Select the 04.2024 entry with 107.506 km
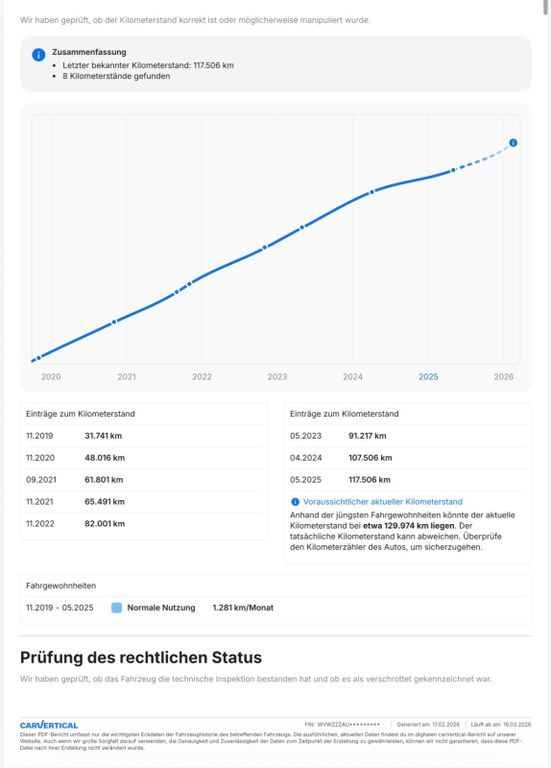Screen dimensions: 551x768 coord(407,458)
